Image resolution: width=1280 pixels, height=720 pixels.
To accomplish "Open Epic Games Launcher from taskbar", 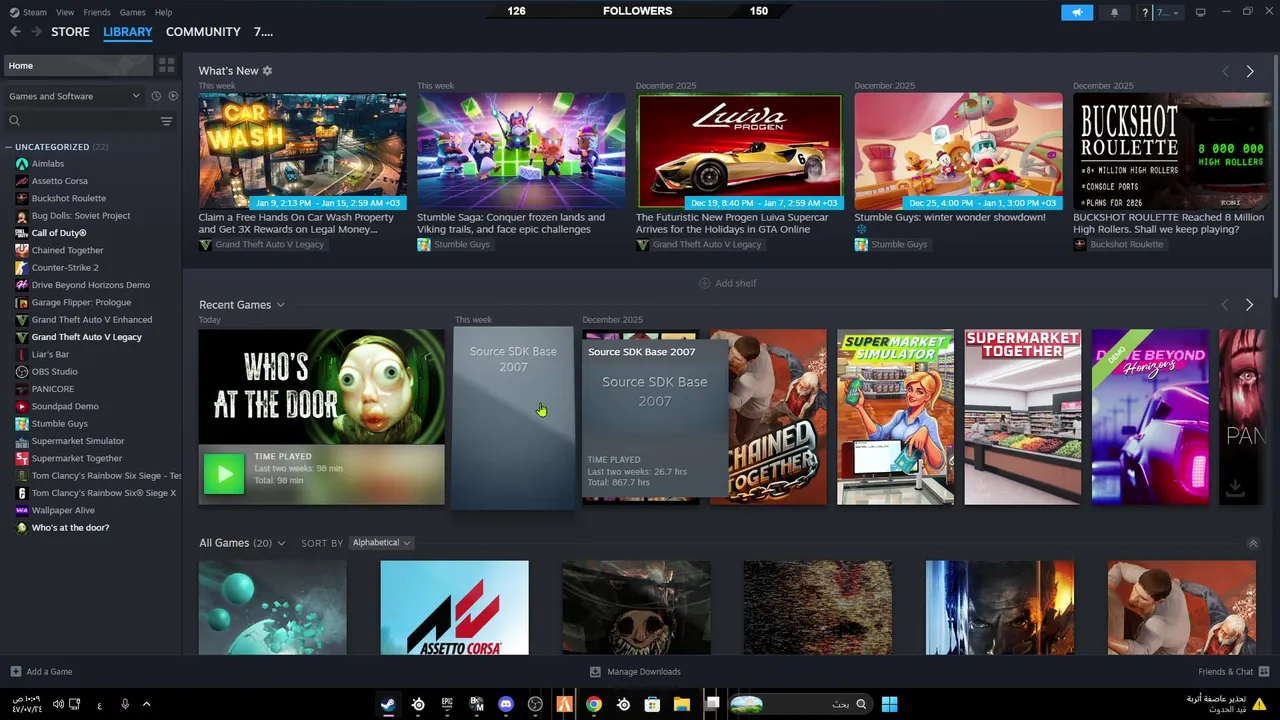I will 447,704.
